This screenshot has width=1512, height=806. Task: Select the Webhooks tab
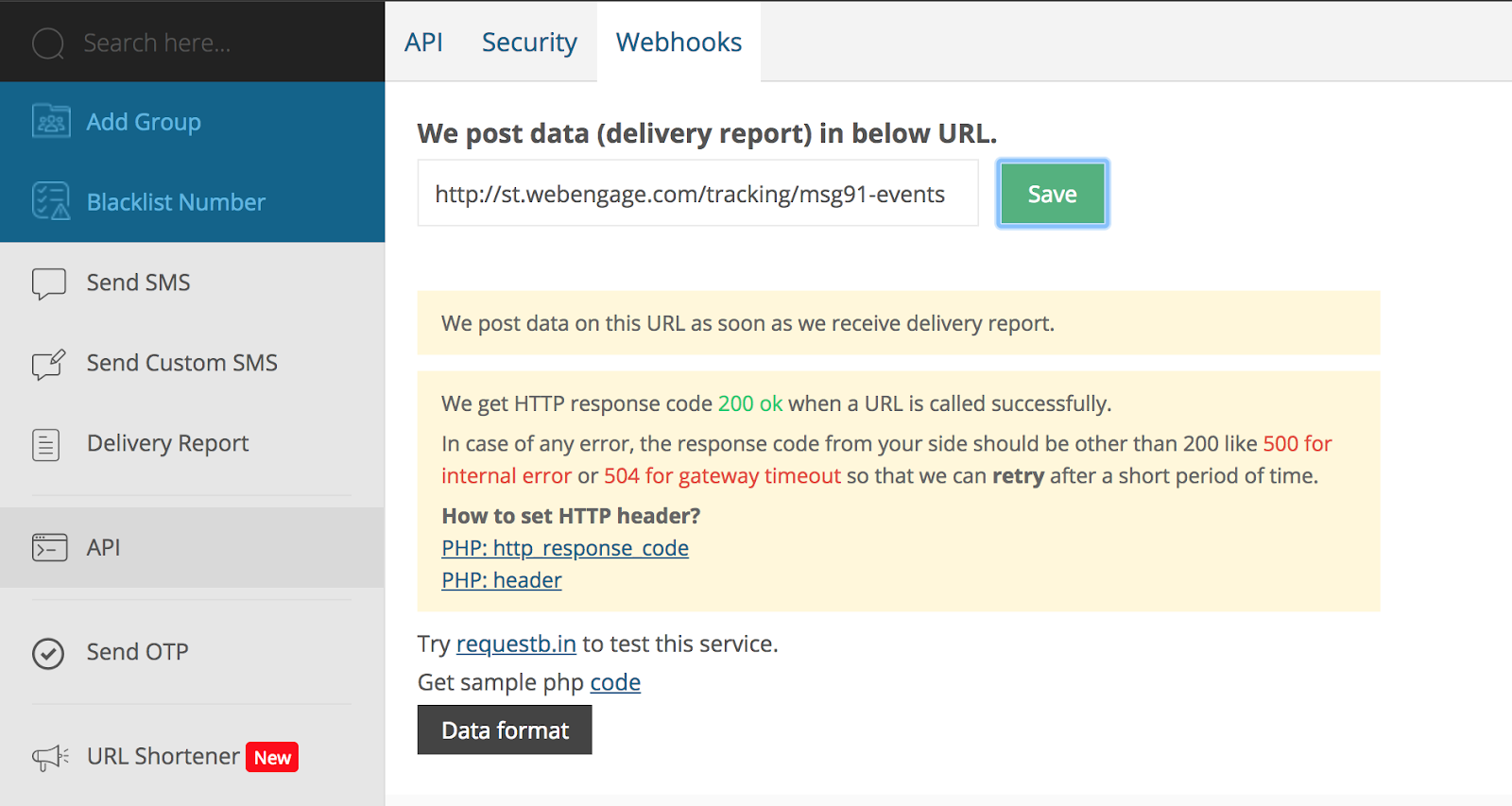(x=679, y=43)
